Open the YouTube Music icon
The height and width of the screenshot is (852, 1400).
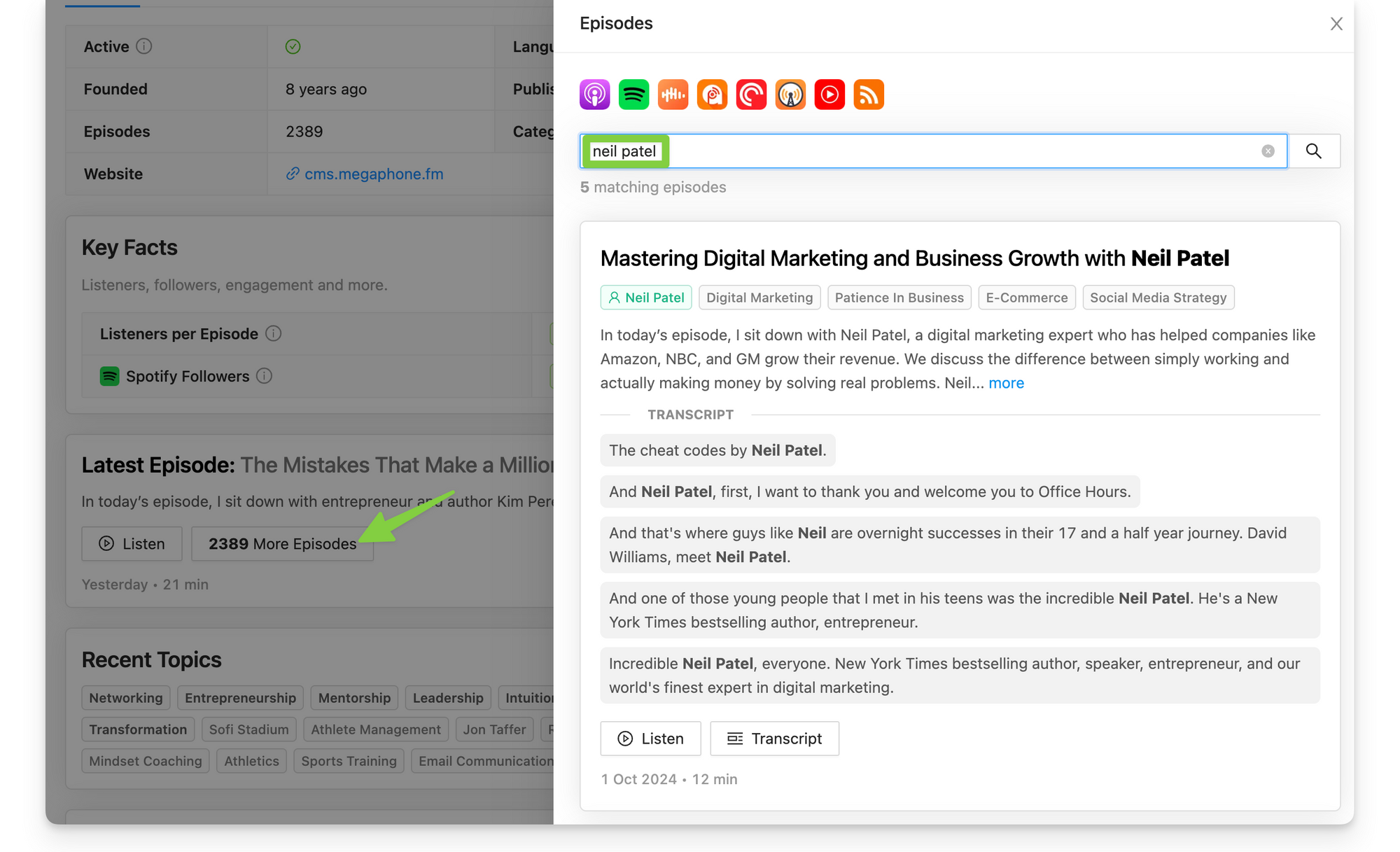829,95
